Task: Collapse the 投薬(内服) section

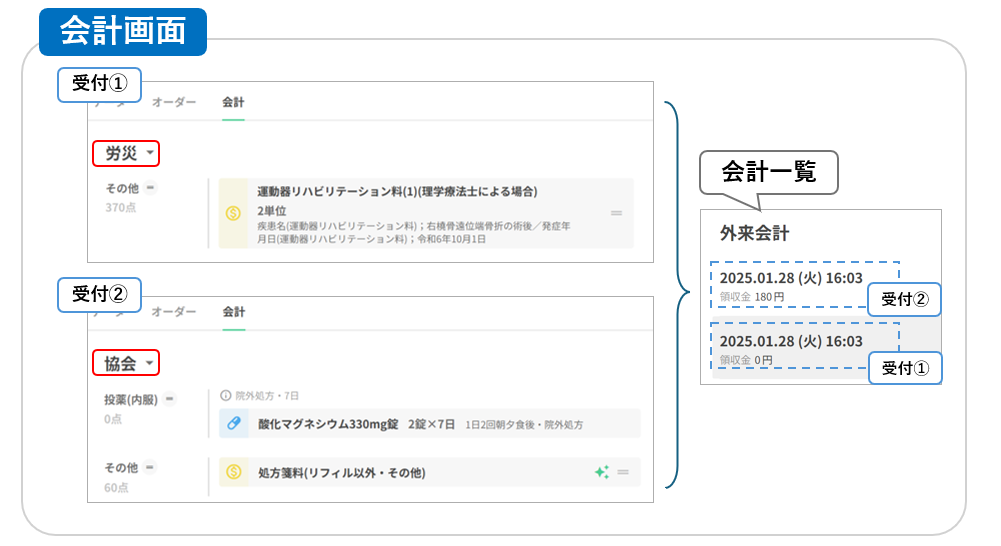Action: tap(170, 399)
